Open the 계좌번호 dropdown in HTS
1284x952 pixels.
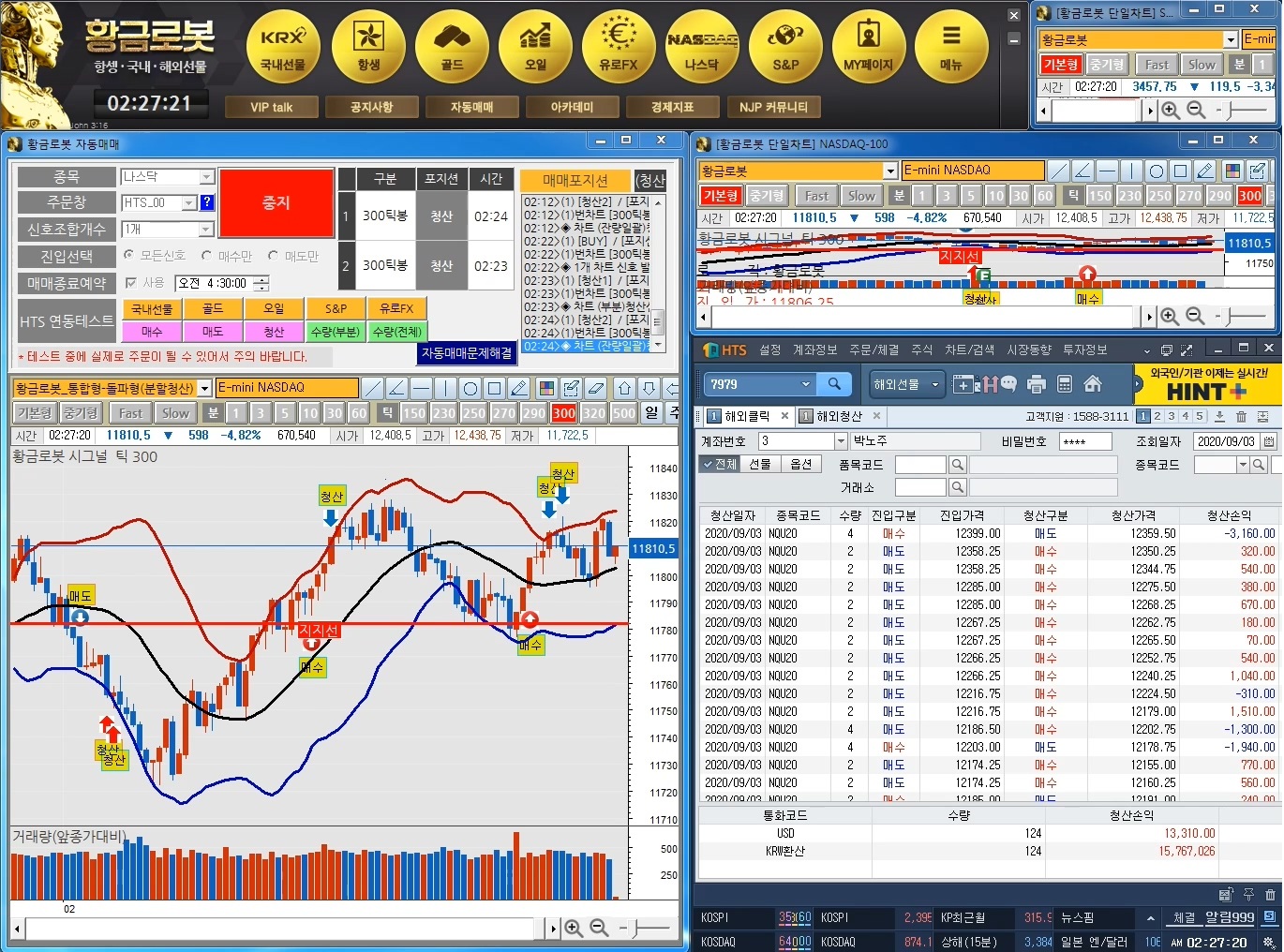(x=841, y=441)
